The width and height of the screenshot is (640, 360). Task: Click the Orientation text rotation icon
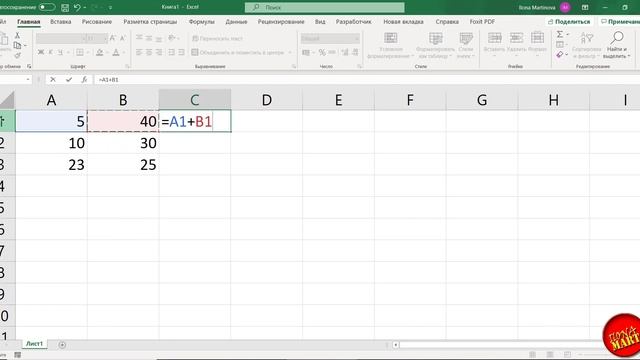172,38
